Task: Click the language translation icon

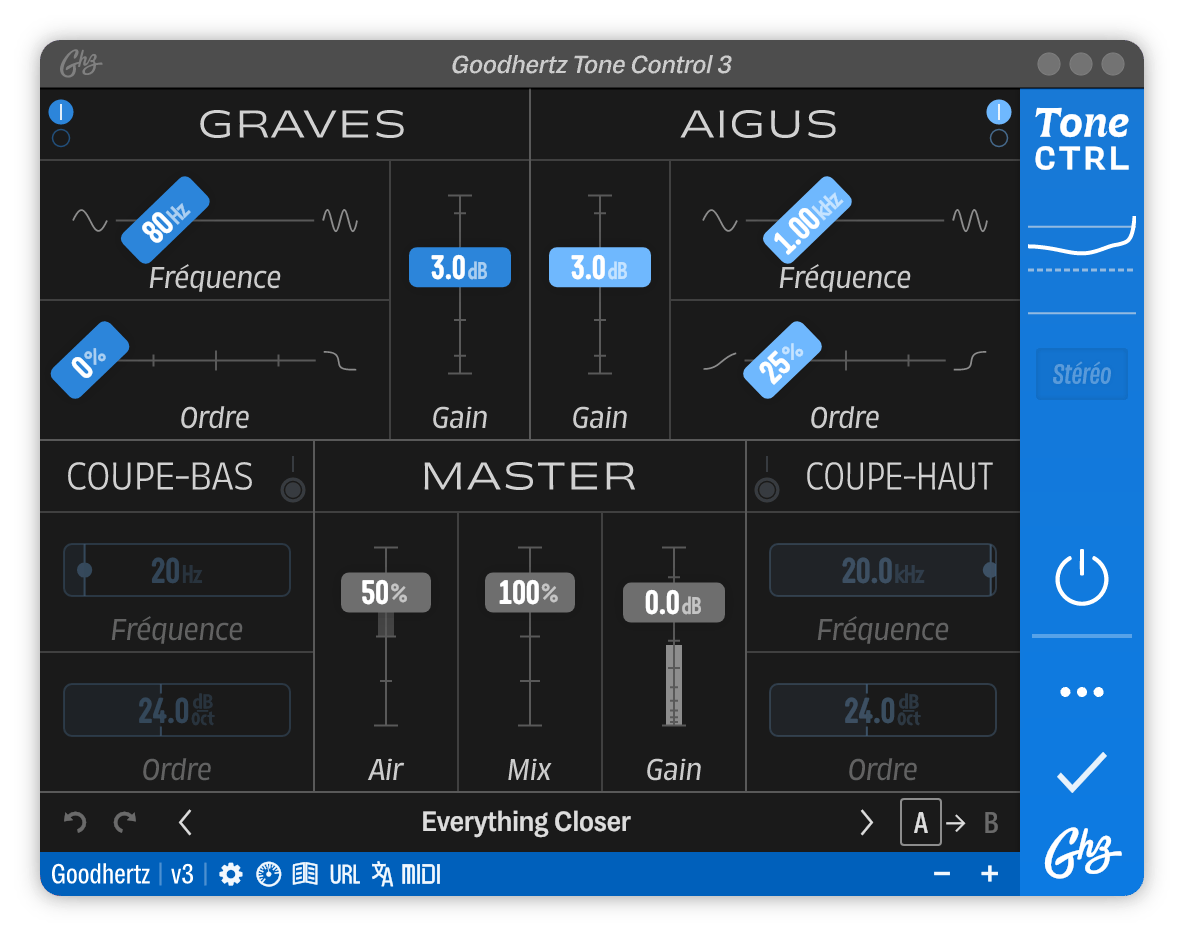Action: [x=383, y=873]
